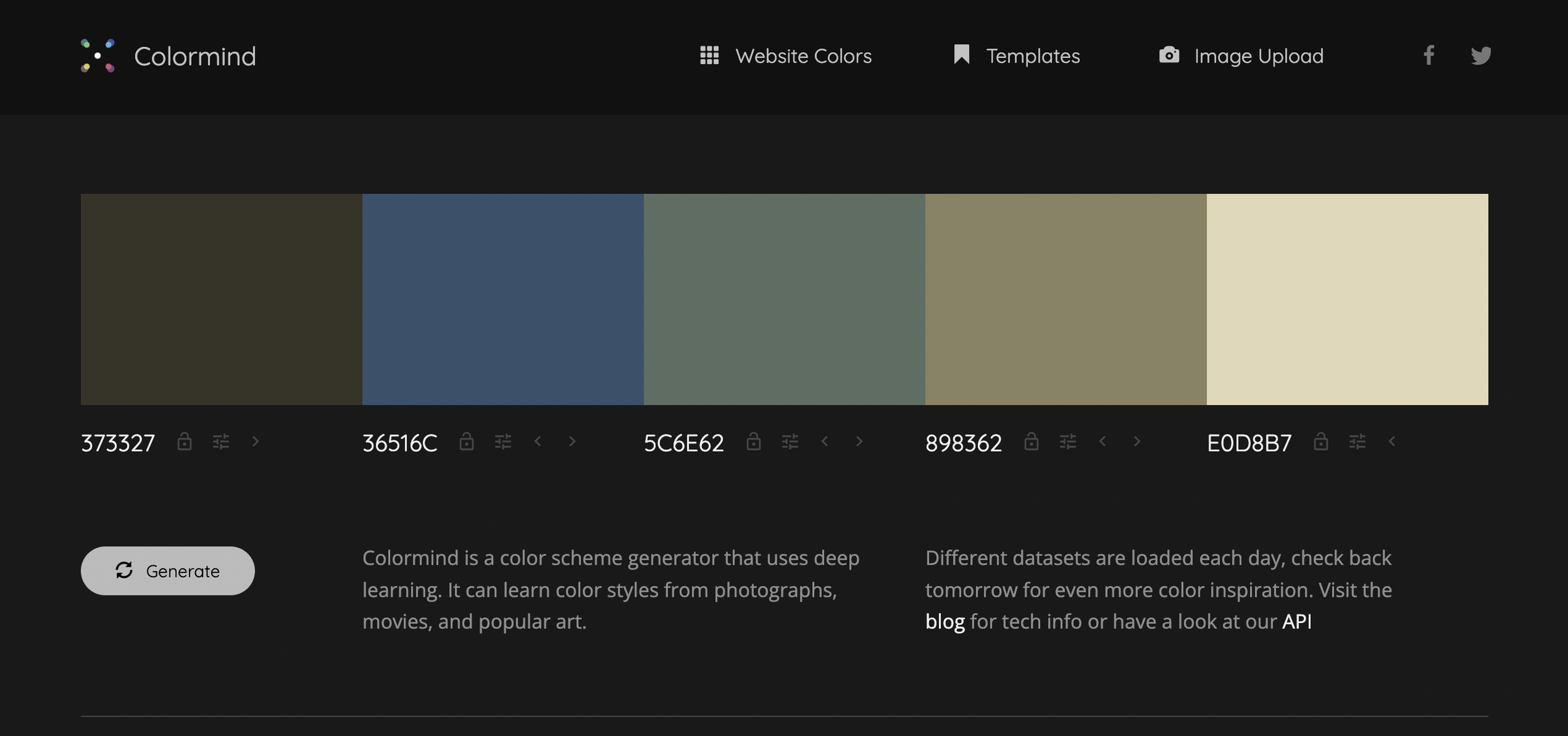Viewport: 1568px width, 736px height.
Task: Lock the 373327 color
Action: tap(184, 441)
